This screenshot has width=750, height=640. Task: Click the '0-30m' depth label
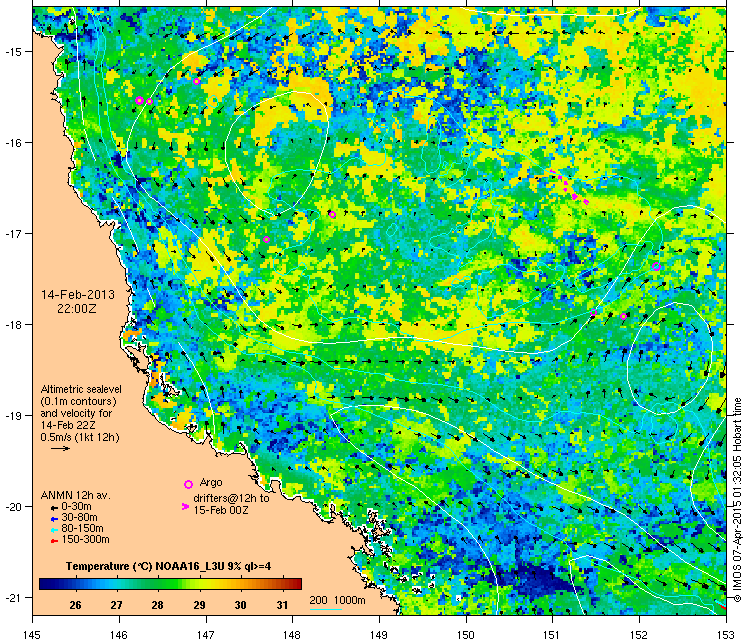click(x=77, y=507)
